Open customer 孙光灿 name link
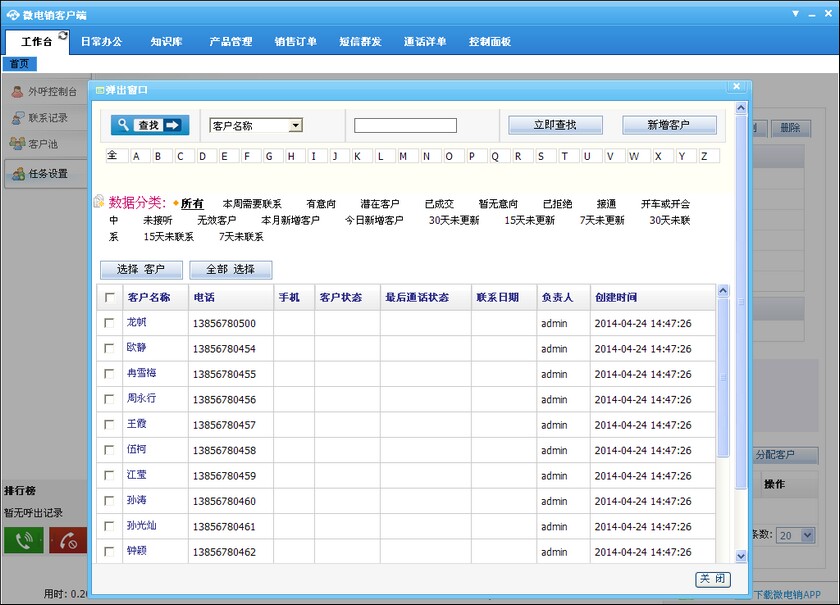The width and height of the screenshot is (840, 605). [141, 526]
